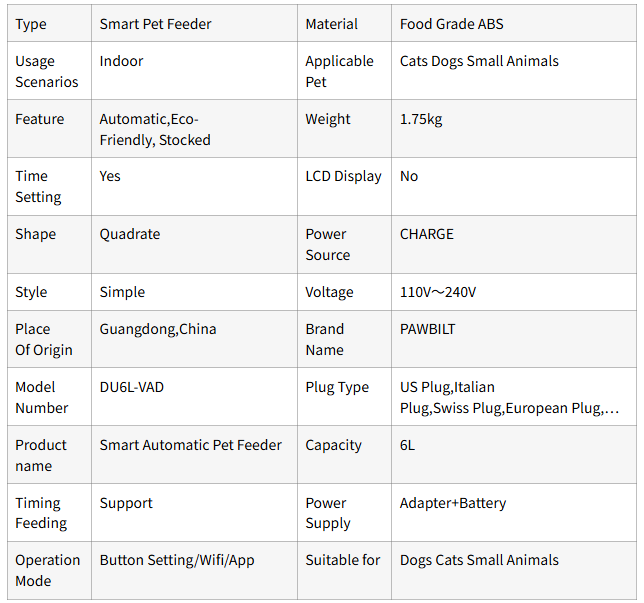Select the 'Cats Dogs Small Animals' applicable pet value
The image size is (644, 603).
(x=479, y=61)
